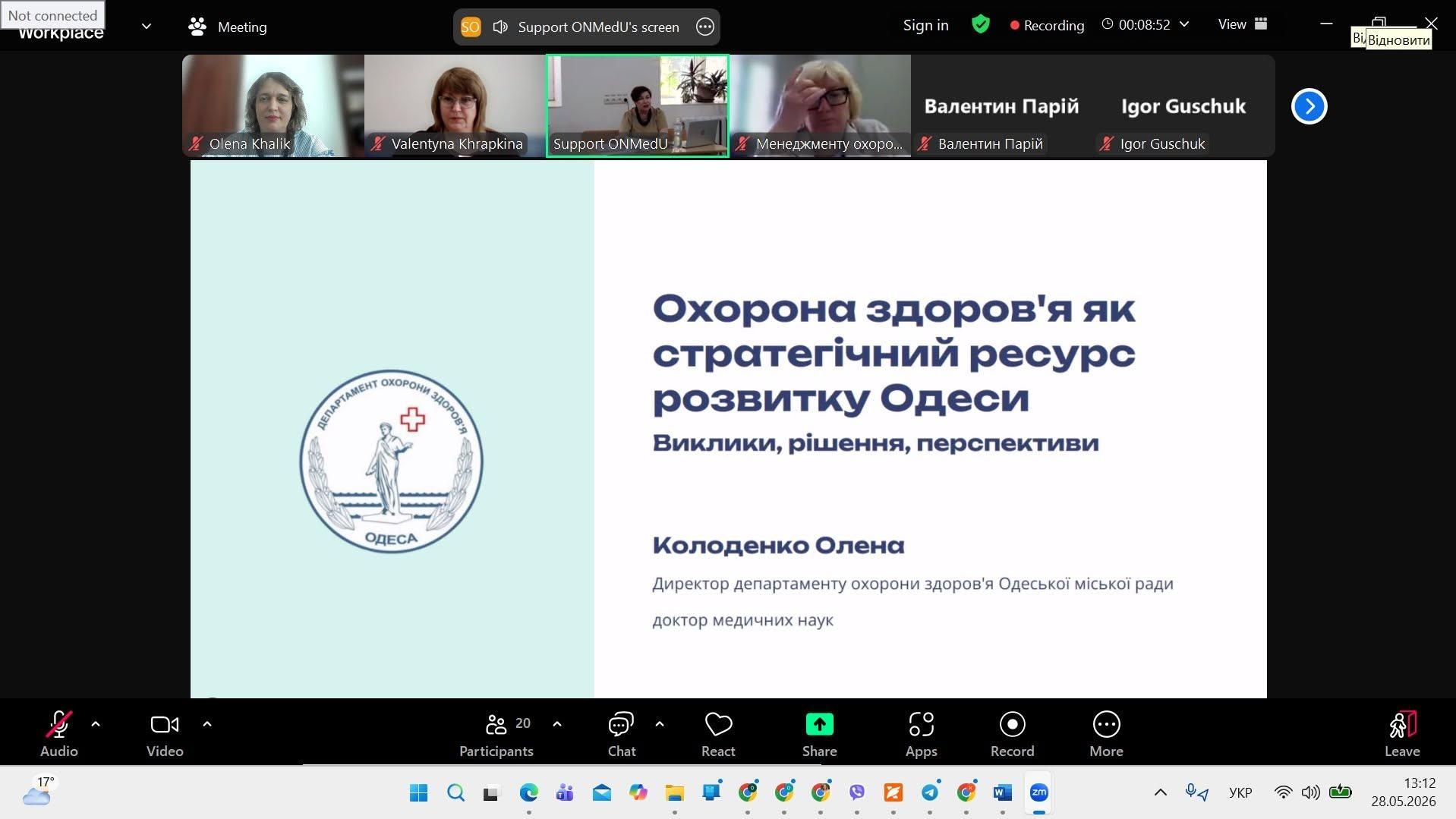This screenshot has height=819, width=1456.
Task: Select Igor Guschuk participant tile
Action: (1184, 106)
